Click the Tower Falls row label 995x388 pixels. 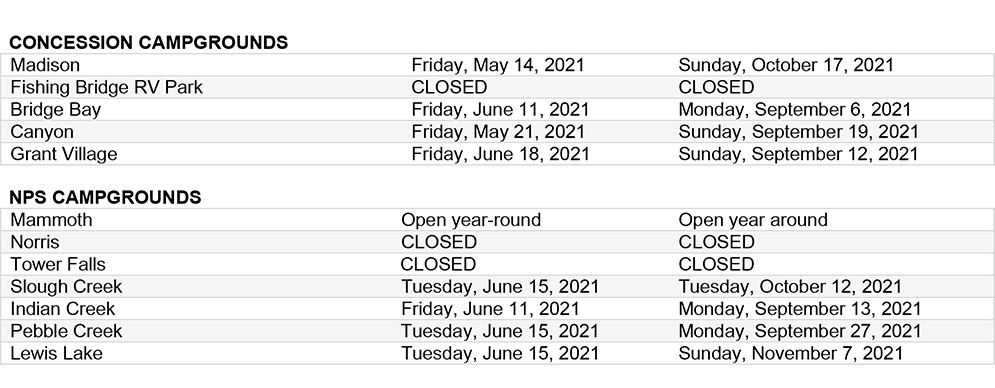click(x=58, y=264)
